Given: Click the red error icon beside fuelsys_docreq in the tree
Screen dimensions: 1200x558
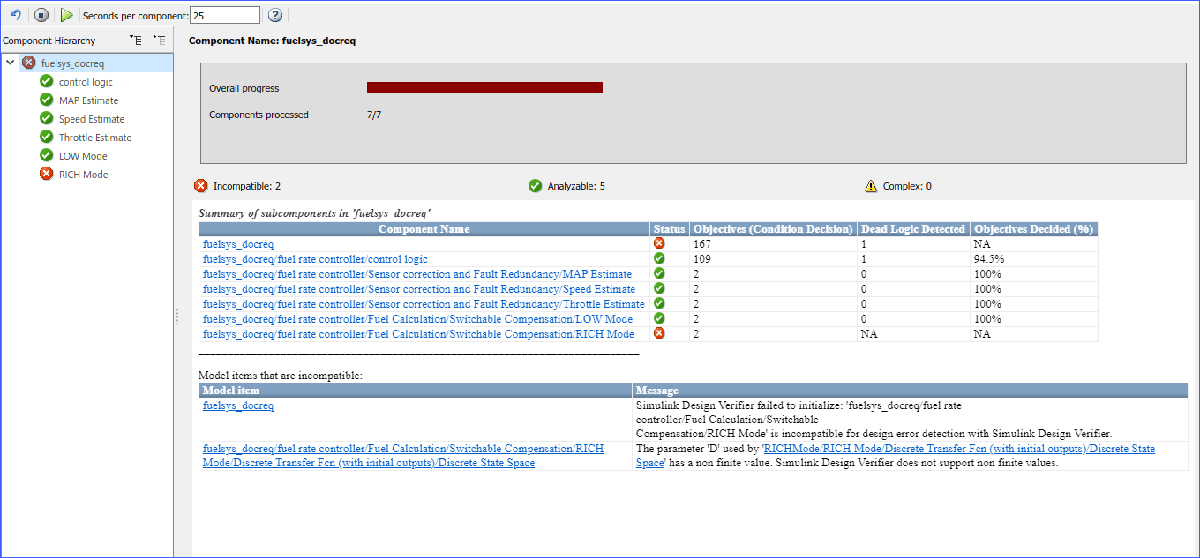Looking at the screenshot, I should pos(28,63).
